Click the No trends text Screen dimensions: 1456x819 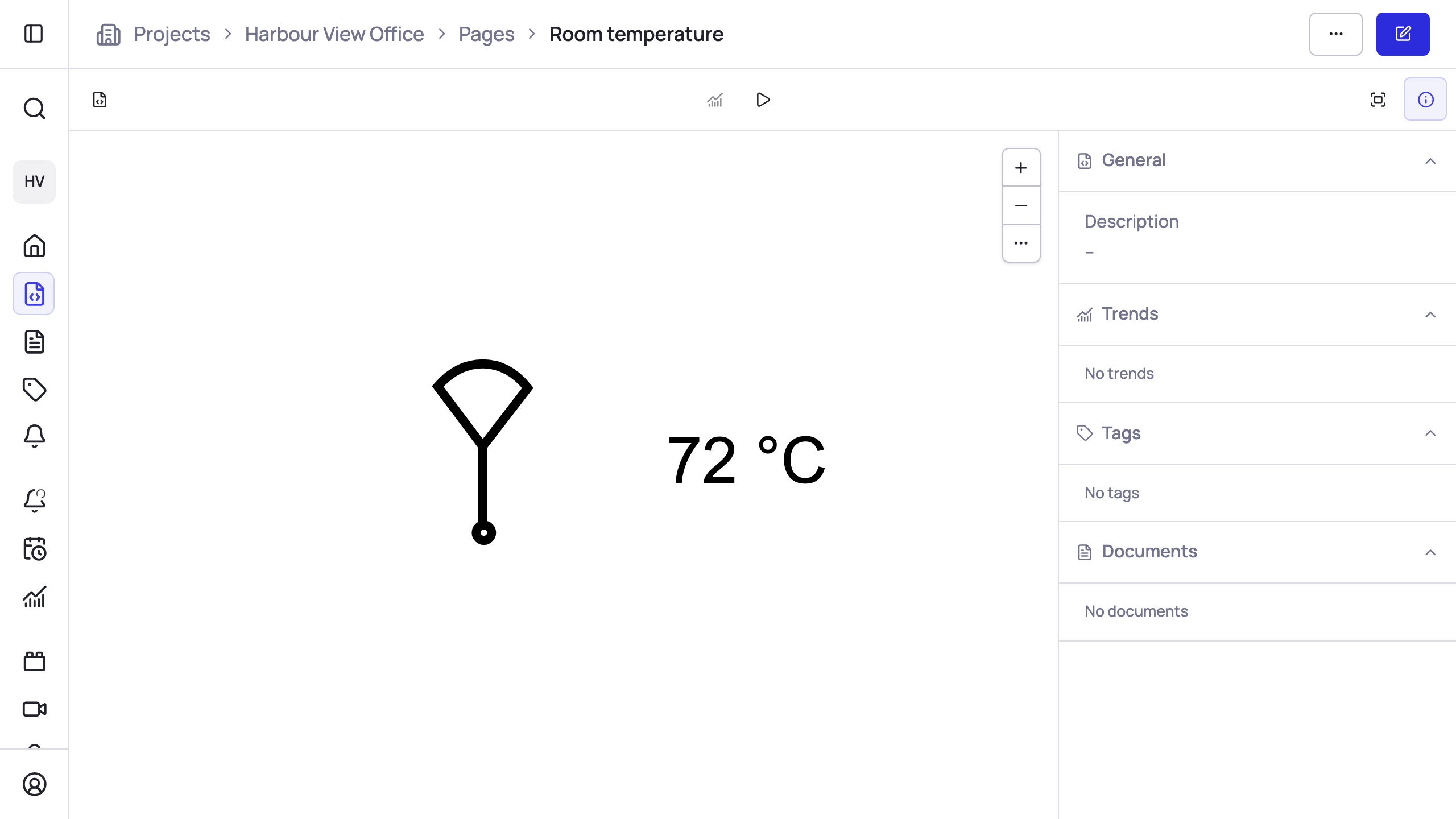pyautogui.click(x=1119, y=373)
